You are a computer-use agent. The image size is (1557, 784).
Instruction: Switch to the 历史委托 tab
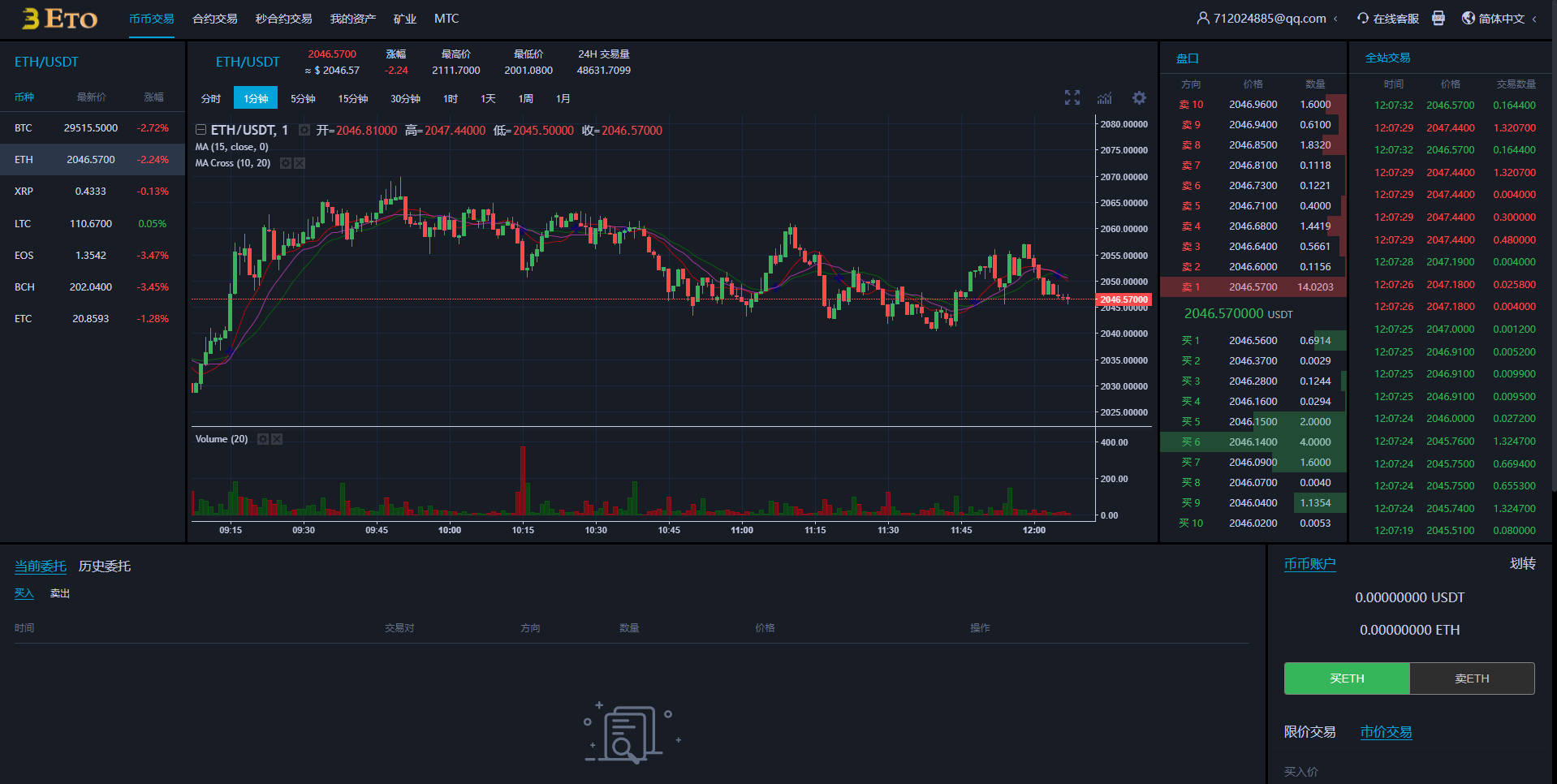[x=104, y=566]
